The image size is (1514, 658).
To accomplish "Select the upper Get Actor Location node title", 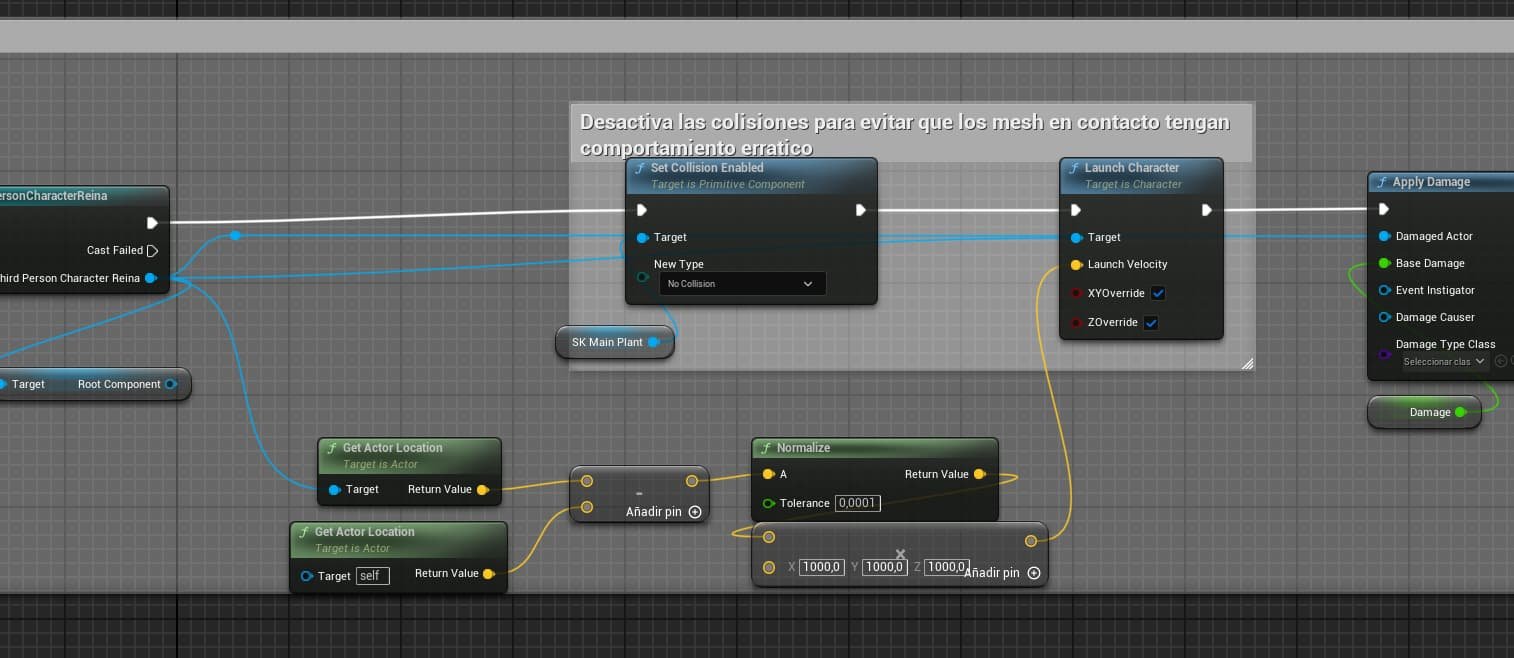I will 392,448.
